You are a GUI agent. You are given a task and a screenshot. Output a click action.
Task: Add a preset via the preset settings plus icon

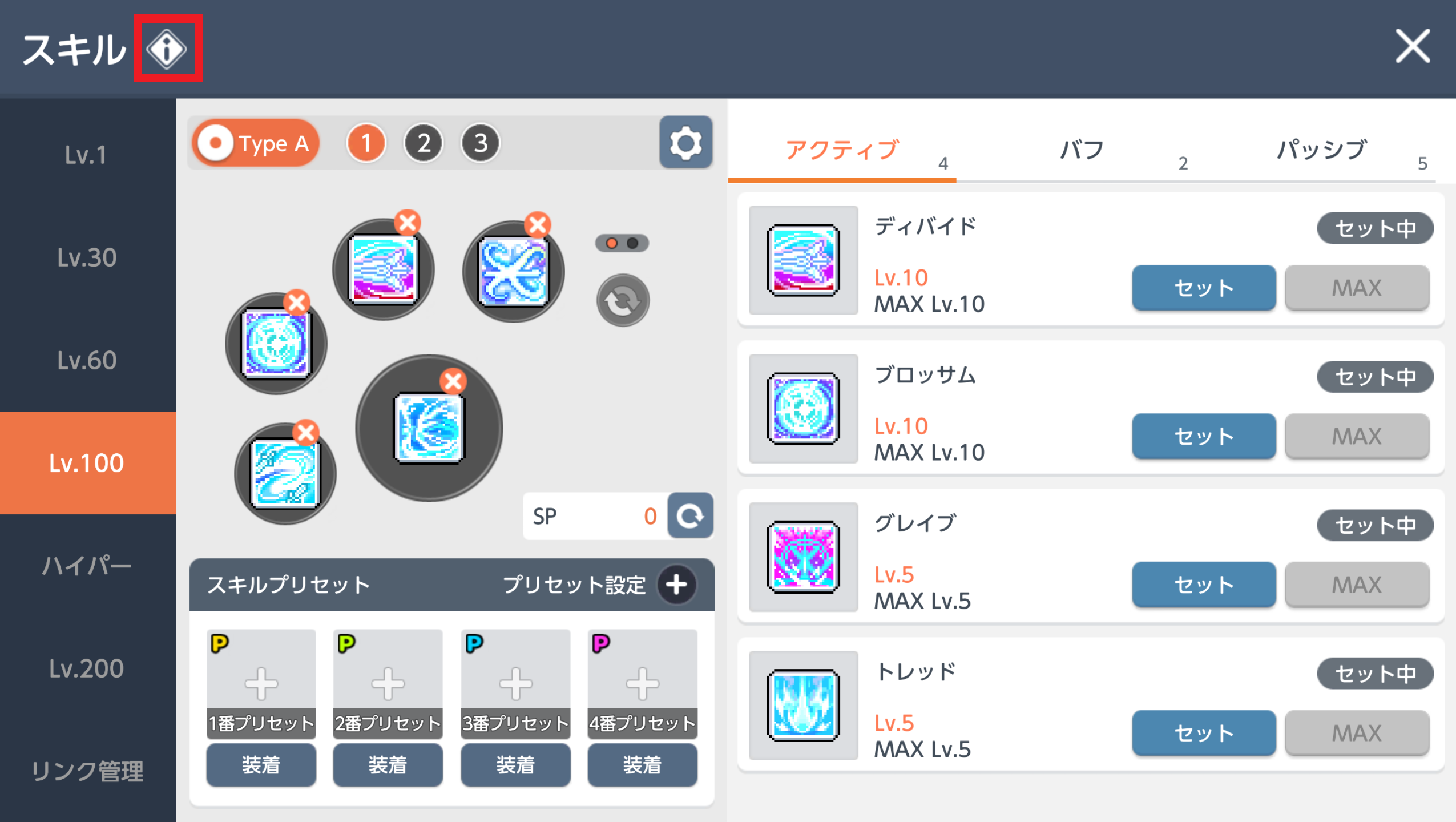coord(677,585)
